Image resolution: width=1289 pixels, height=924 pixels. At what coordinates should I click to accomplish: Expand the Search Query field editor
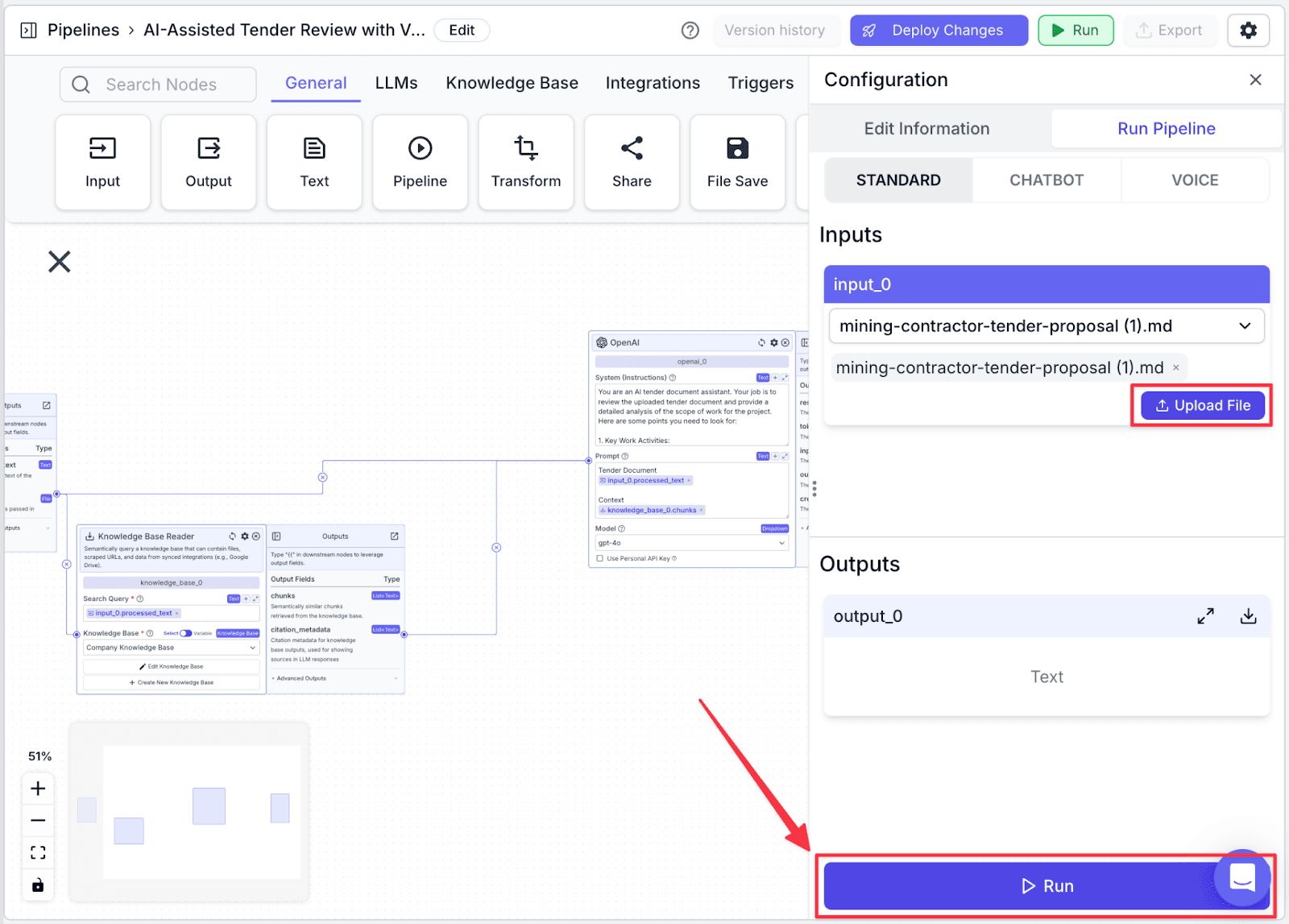point(255,599)
